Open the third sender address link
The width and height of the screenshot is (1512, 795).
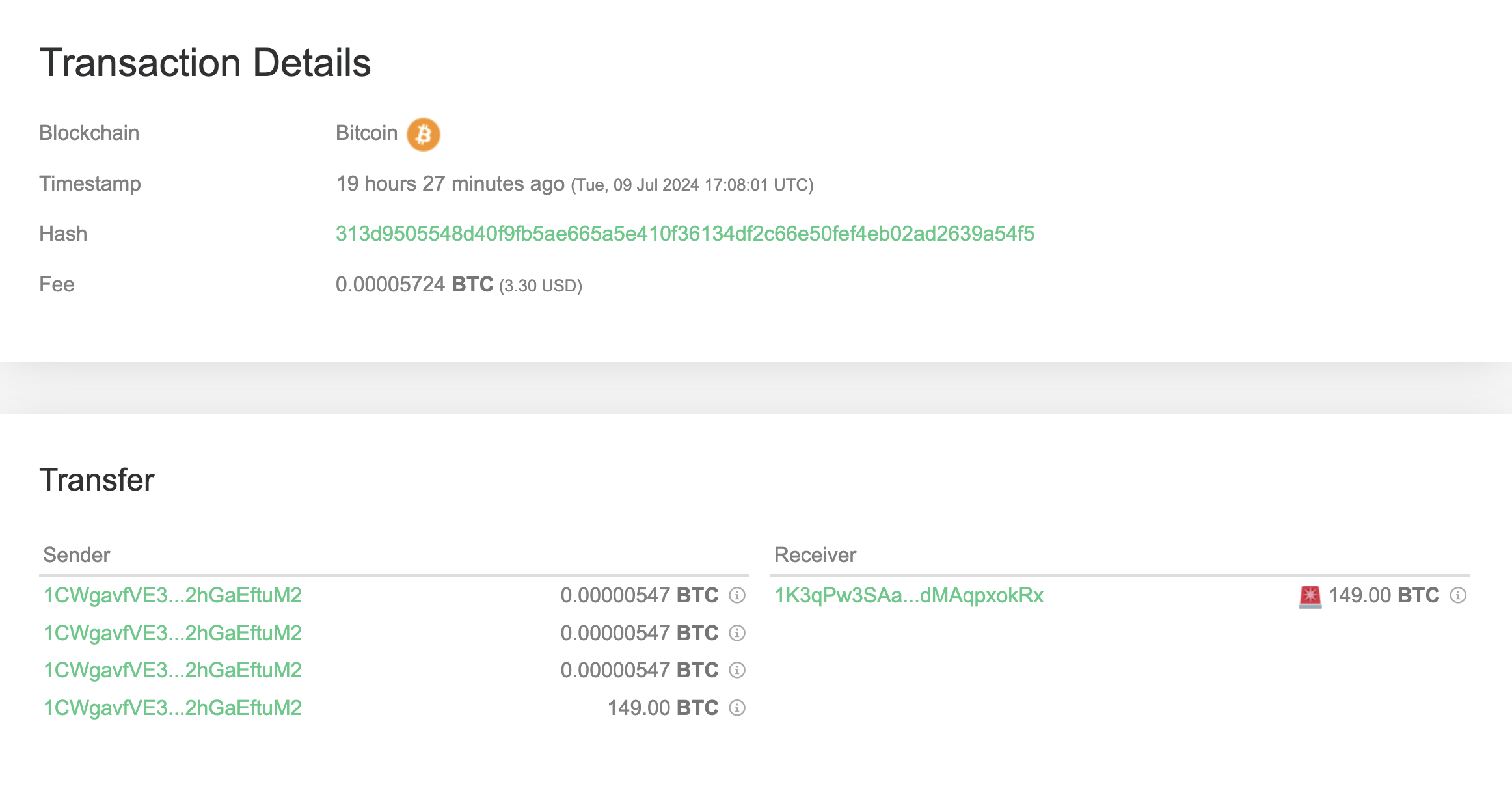[x=172, y=670]
